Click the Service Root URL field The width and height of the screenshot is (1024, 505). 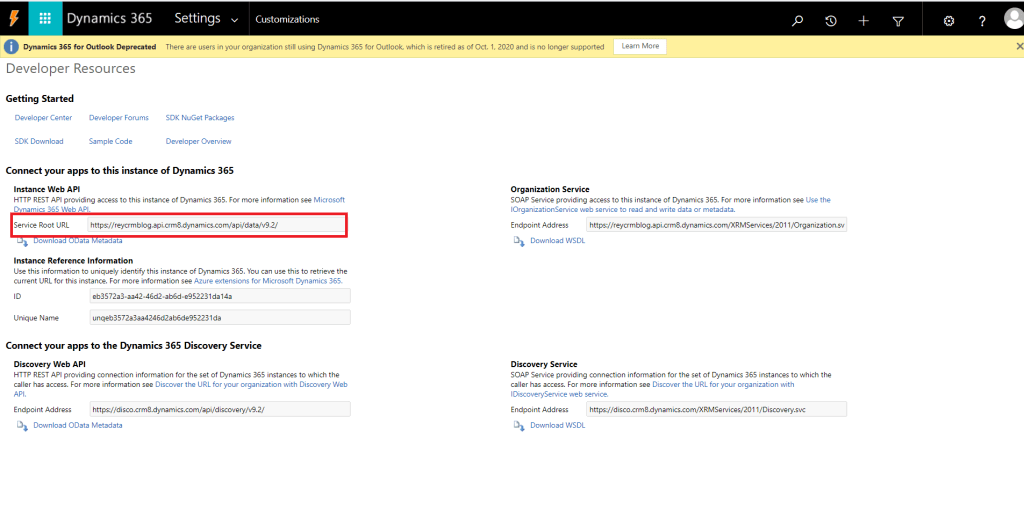click(x=216, y=226)
